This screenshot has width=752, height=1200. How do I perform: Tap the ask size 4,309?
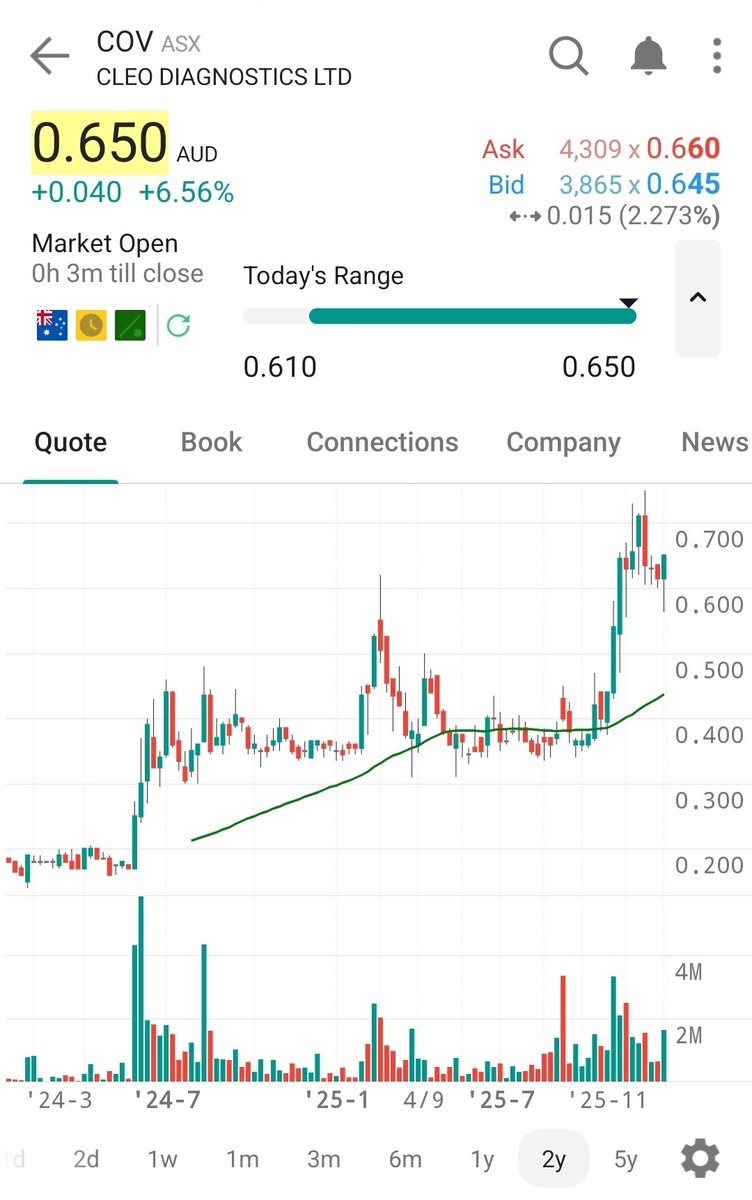click(x=590, y=149)
